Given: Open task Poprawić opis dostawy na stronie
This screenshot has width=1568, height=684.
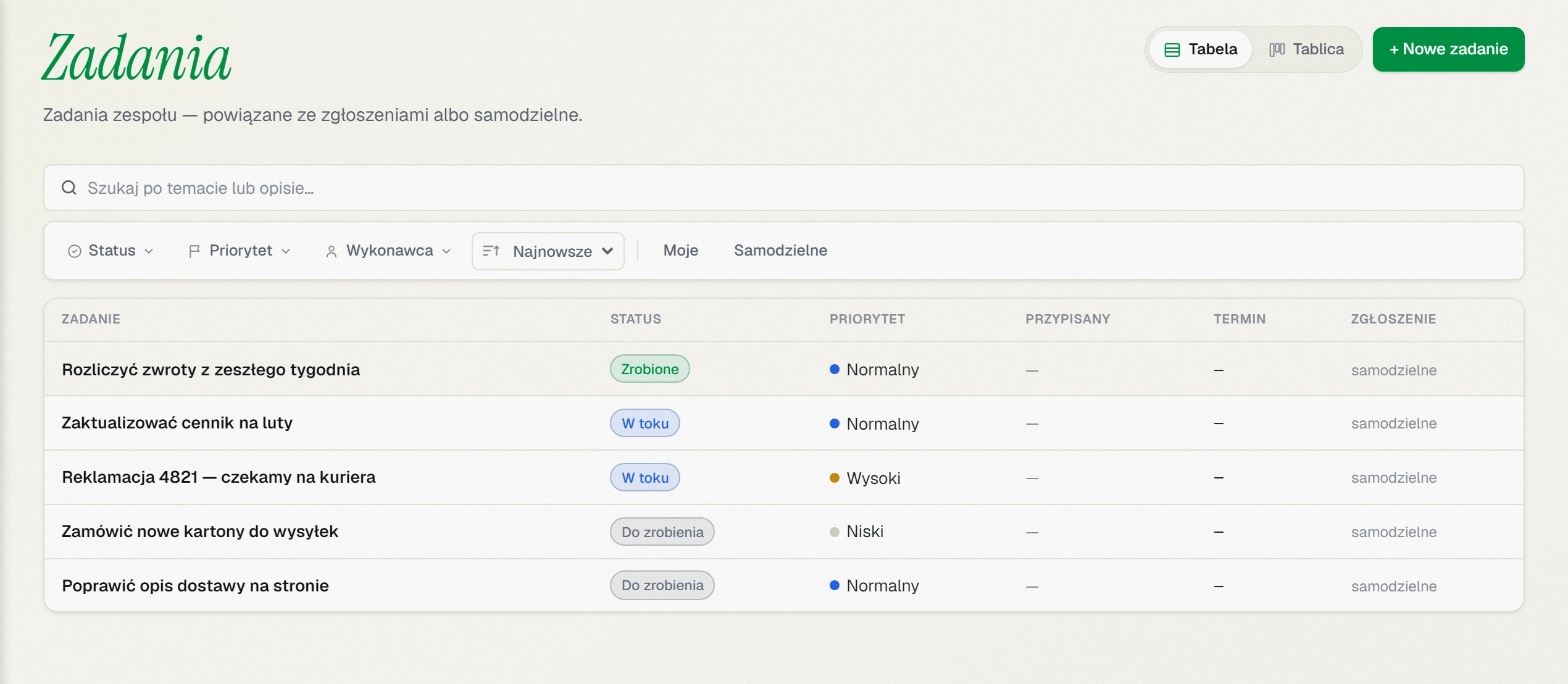Looking at the screenshot, I should [195, 585].
